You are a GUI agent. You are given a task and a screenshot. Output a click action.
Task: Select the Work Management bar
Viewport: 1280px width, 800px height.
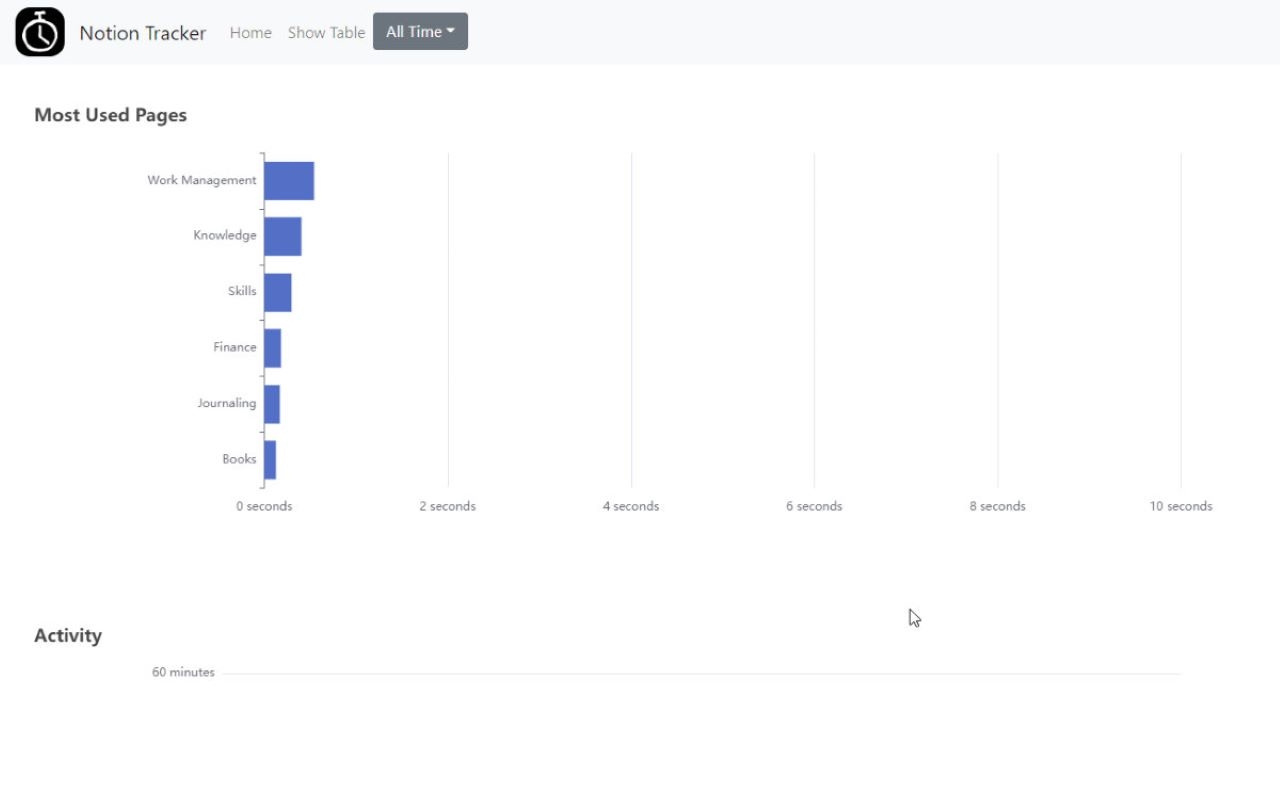pyautogui.click(x=288, y=180)
